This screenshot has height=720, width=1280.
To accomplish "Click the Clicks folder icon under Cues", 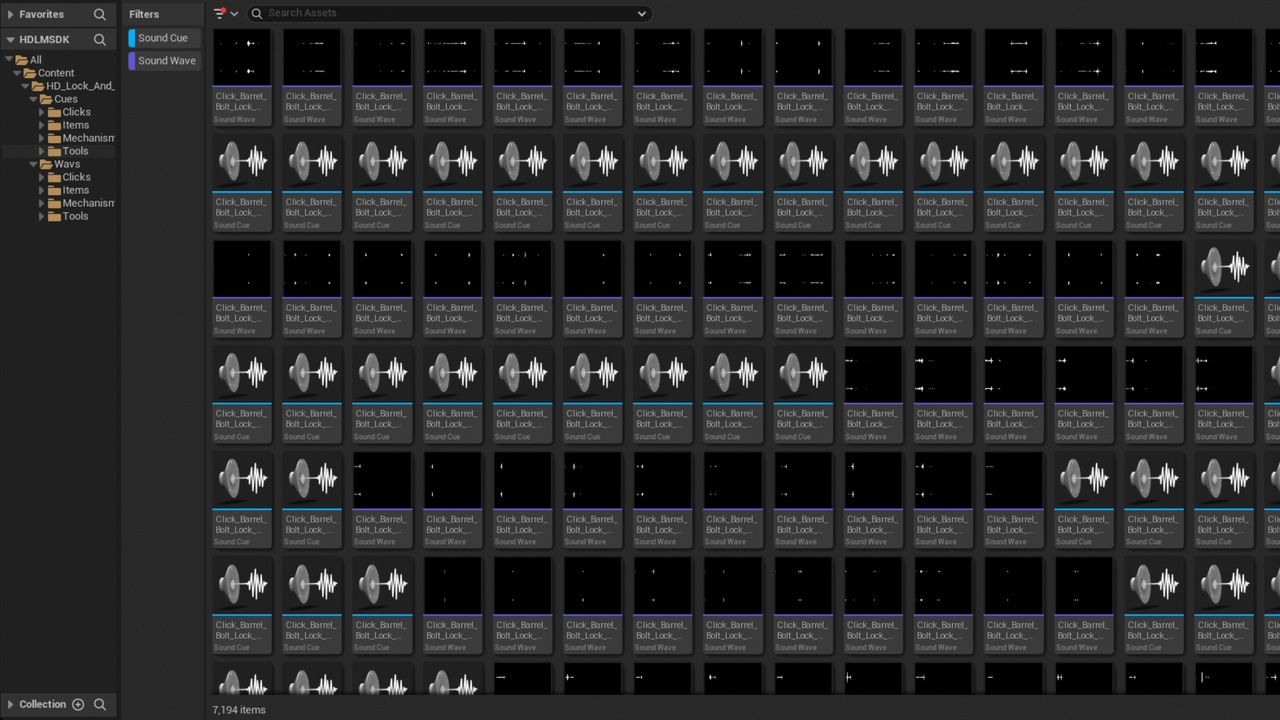I will [55, 112].
